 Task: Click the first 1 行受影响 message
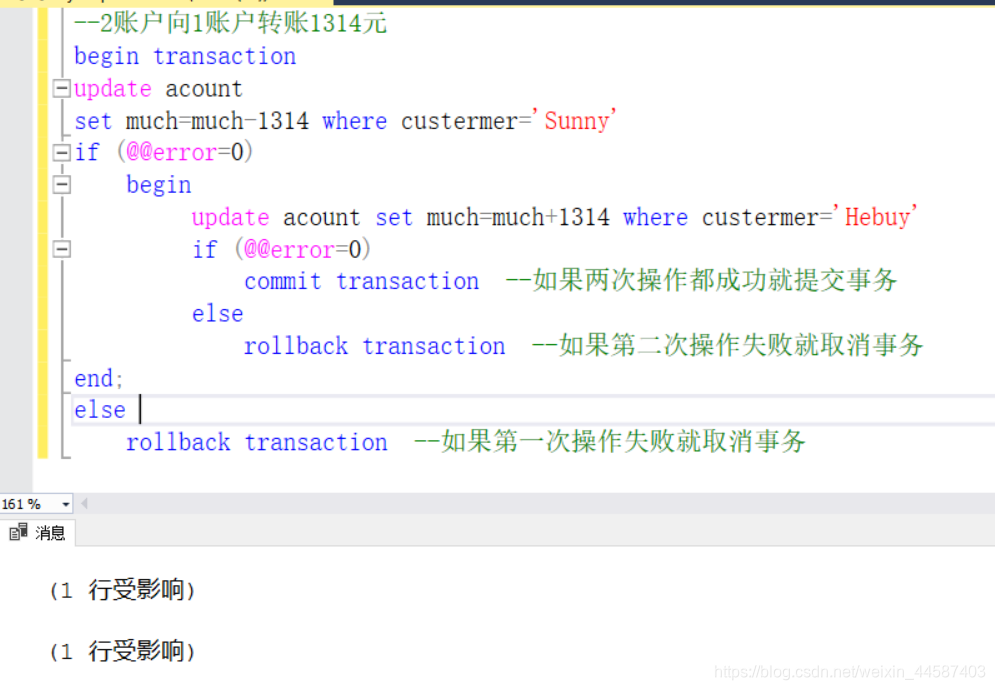point(122,590)
